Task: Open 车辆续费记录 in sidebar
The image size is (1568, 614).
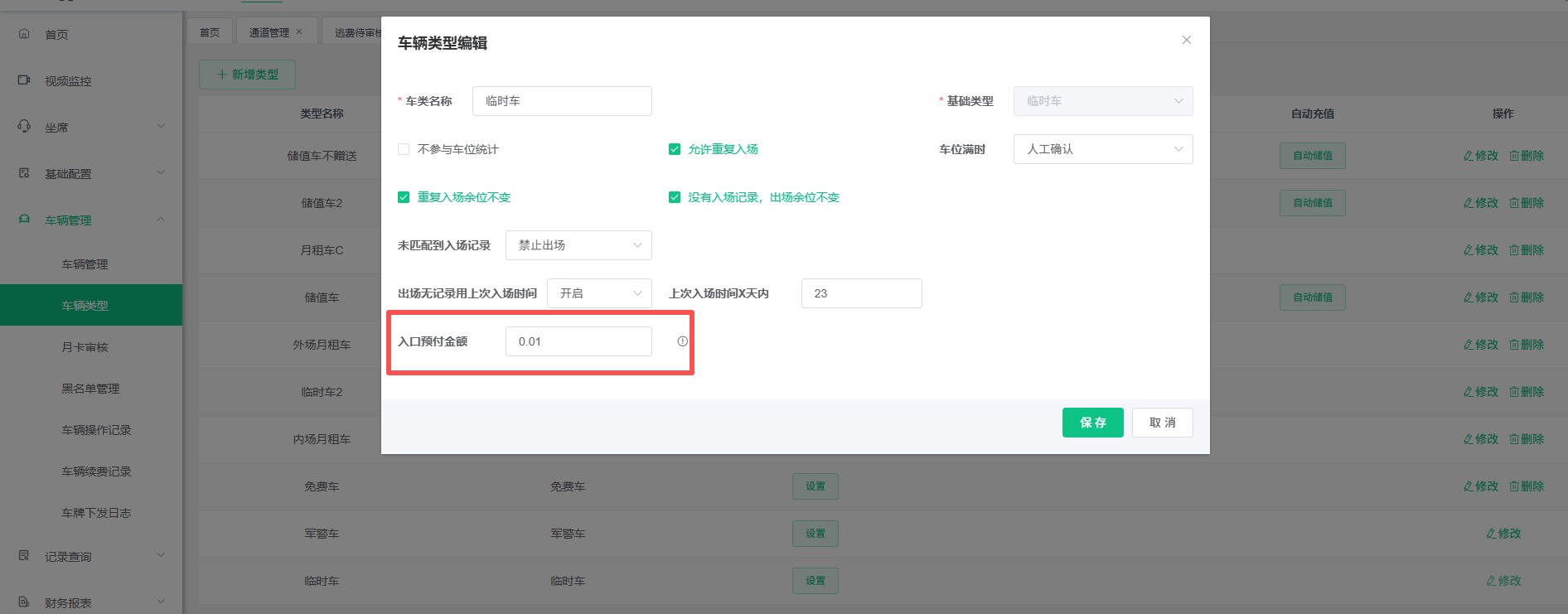Action: pyautogui.click(x=96, y=471)
